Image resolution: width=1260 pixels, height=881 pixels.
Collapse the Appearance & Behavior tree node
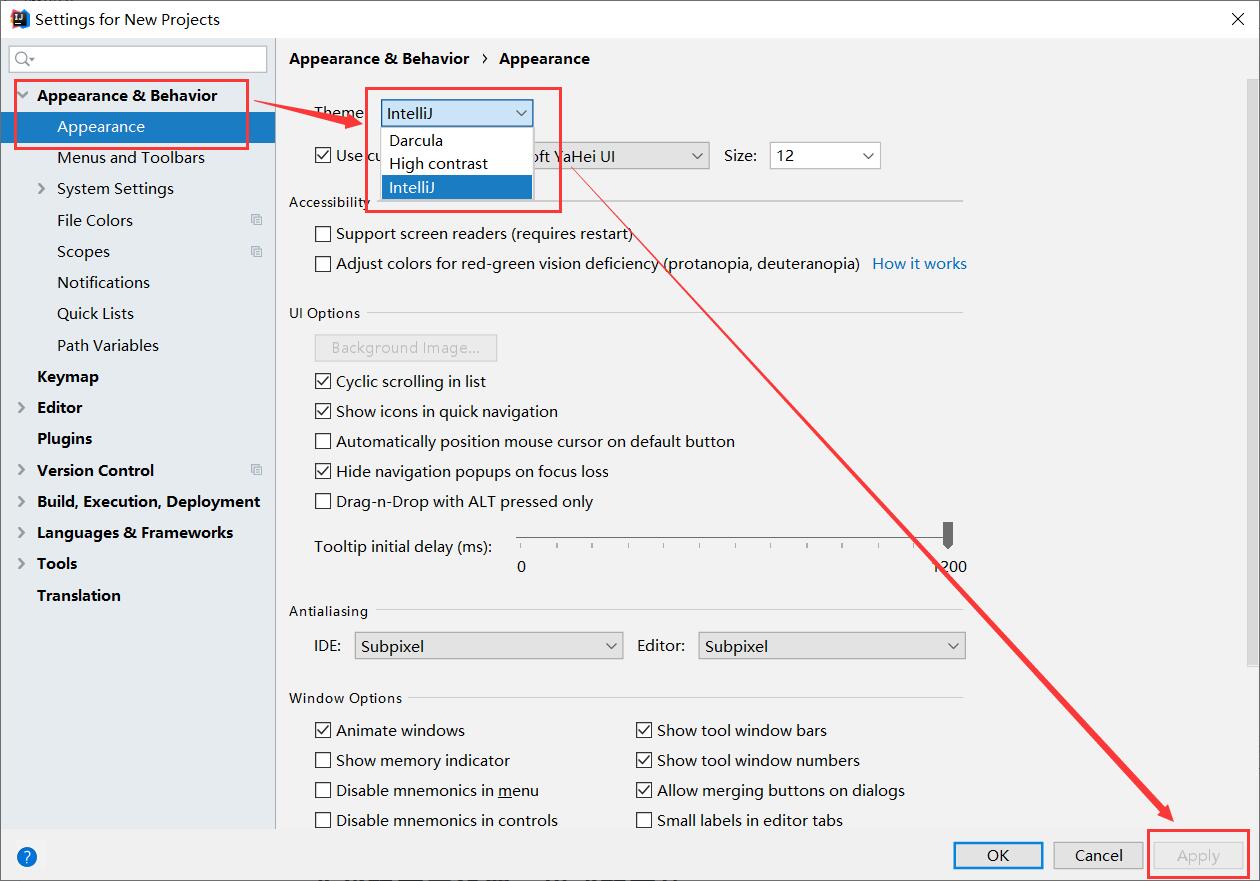coord(22,95)
